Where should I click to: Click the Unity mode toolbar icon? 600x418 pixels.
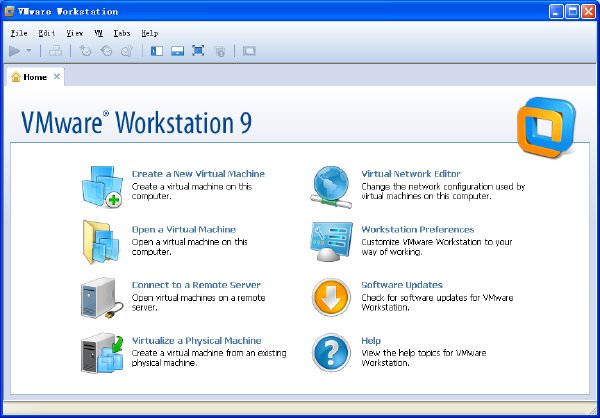(220, 51)
